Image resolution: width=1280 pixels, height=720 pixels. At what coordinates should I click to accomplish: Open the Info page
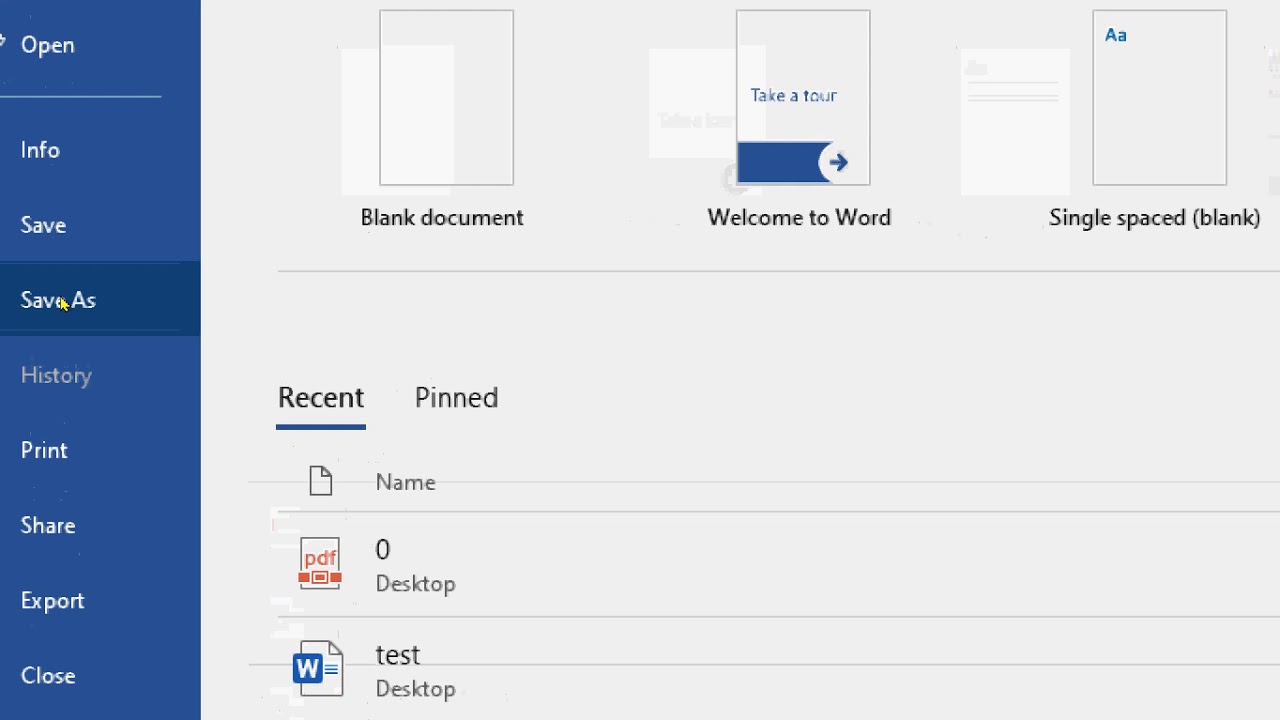click(x=40, y=150)
